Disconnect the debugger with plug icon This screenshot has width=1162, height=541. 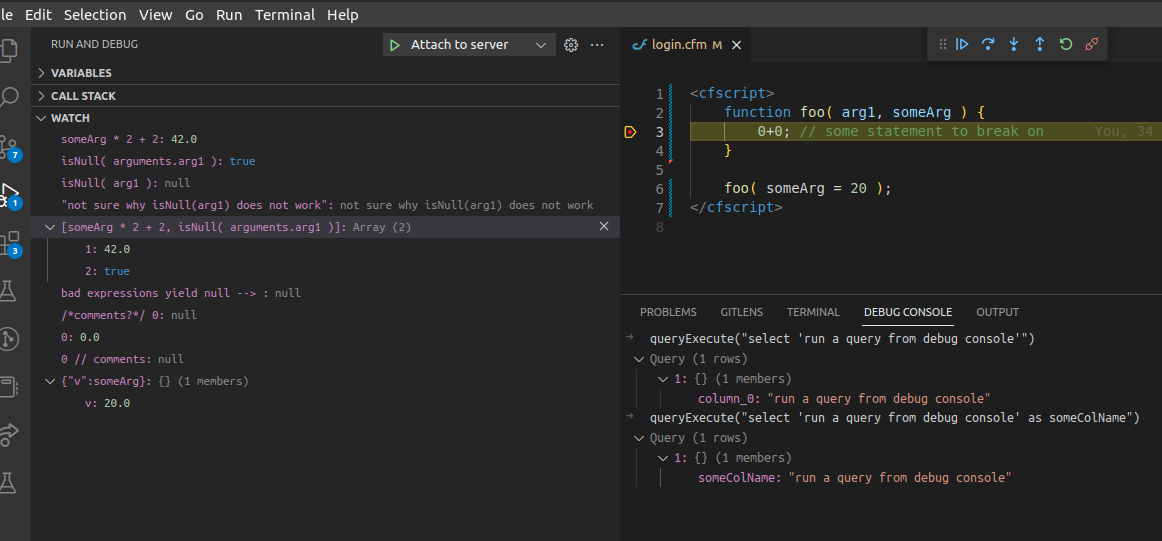pos(1091,44)
